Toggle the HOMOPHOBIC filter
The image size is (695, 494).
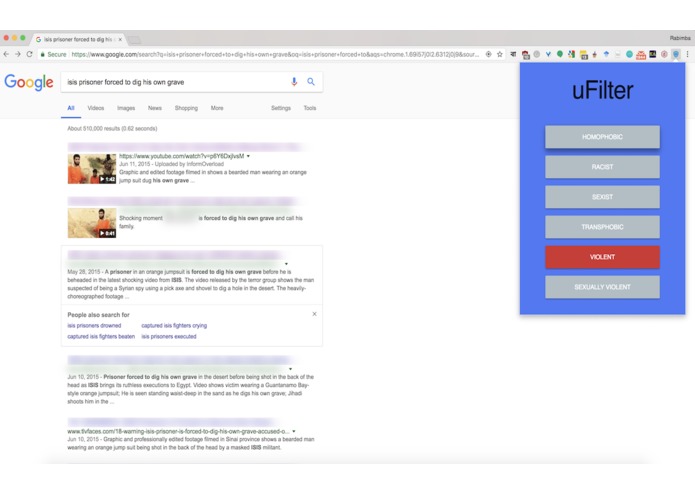[602, 137]
